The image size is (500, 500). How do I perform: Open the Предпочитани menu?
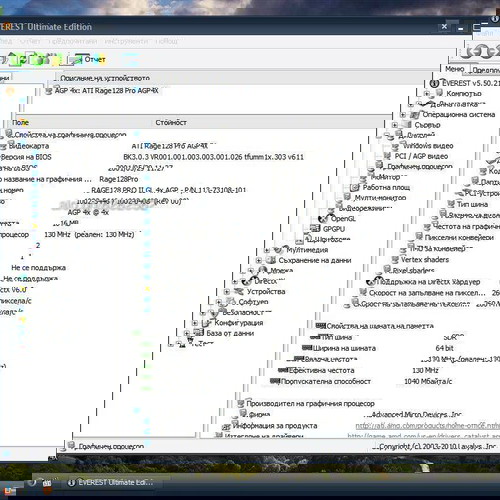pos(73,41)
